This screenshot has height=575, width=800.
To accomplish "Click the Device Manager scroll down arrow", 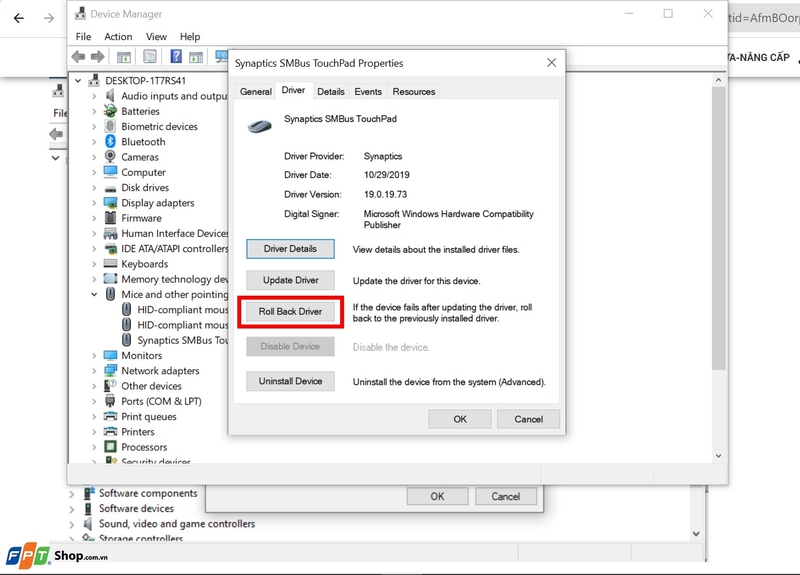I will (718, 456).
